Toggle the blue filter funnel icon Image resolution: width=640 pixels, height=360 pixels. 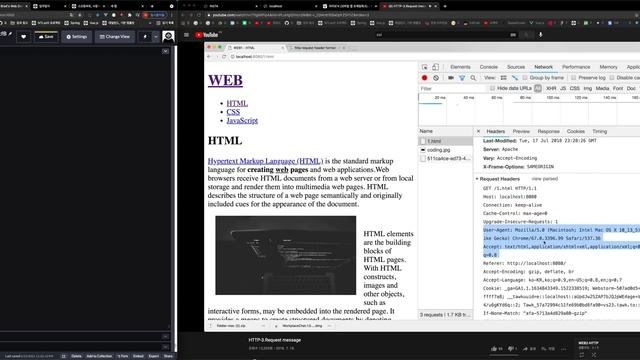pyautogui.click(x=462, y=78)
